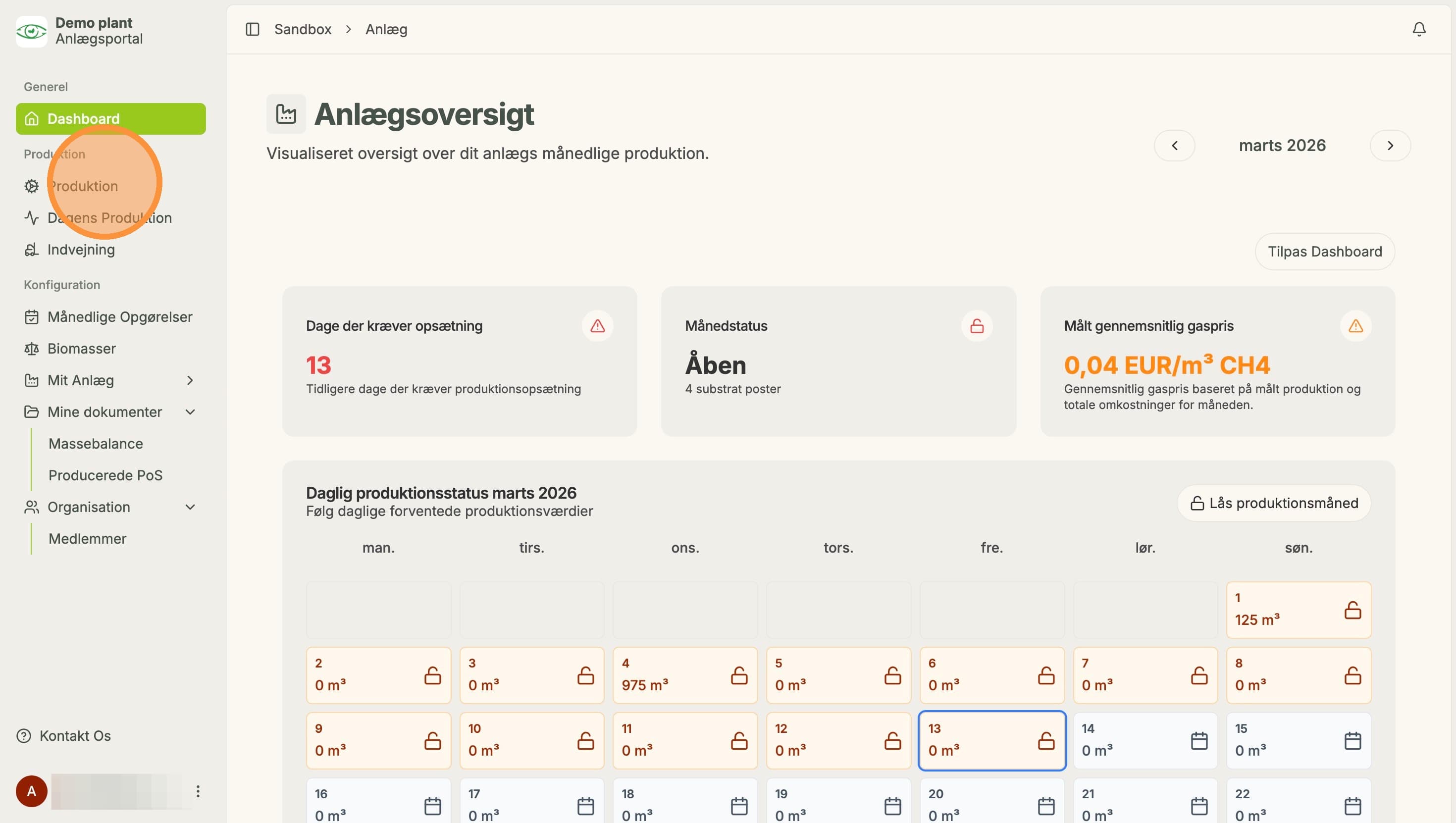Open the Dashboard menu item
The height and width of the screenshot is (823, 1456).
click(x=111, y=119)
